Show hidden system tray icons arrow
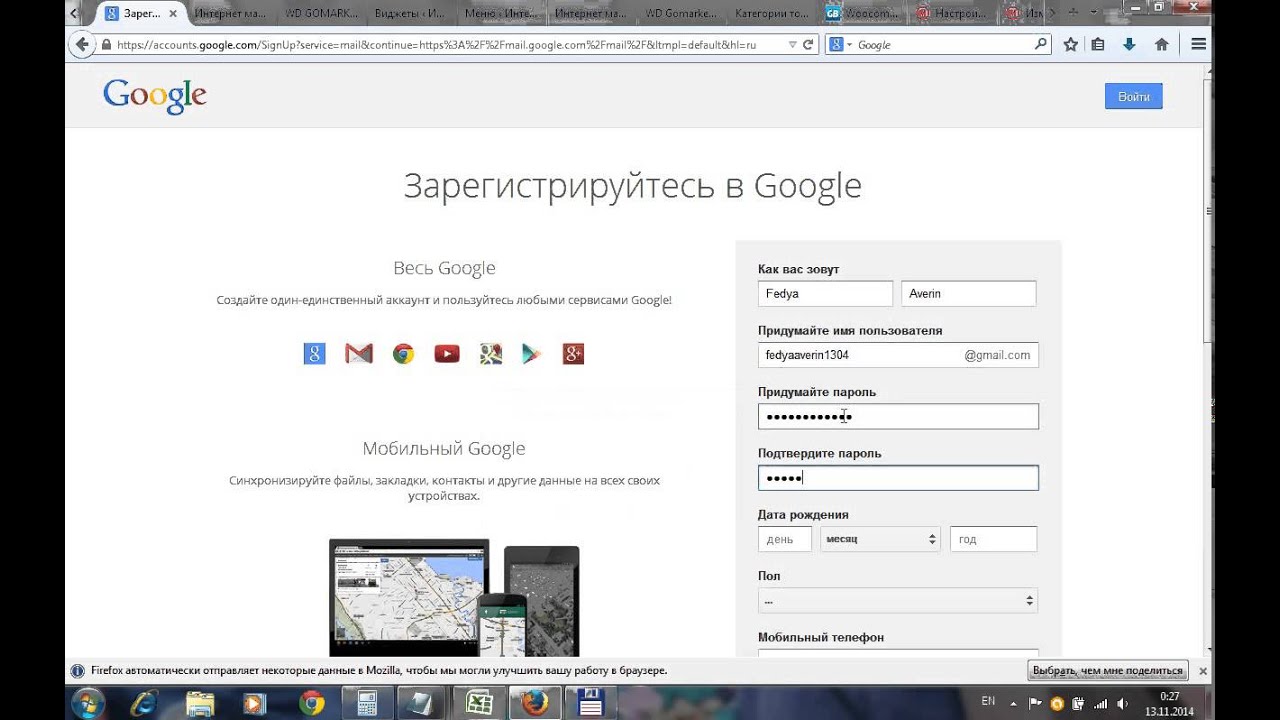 1014,703
